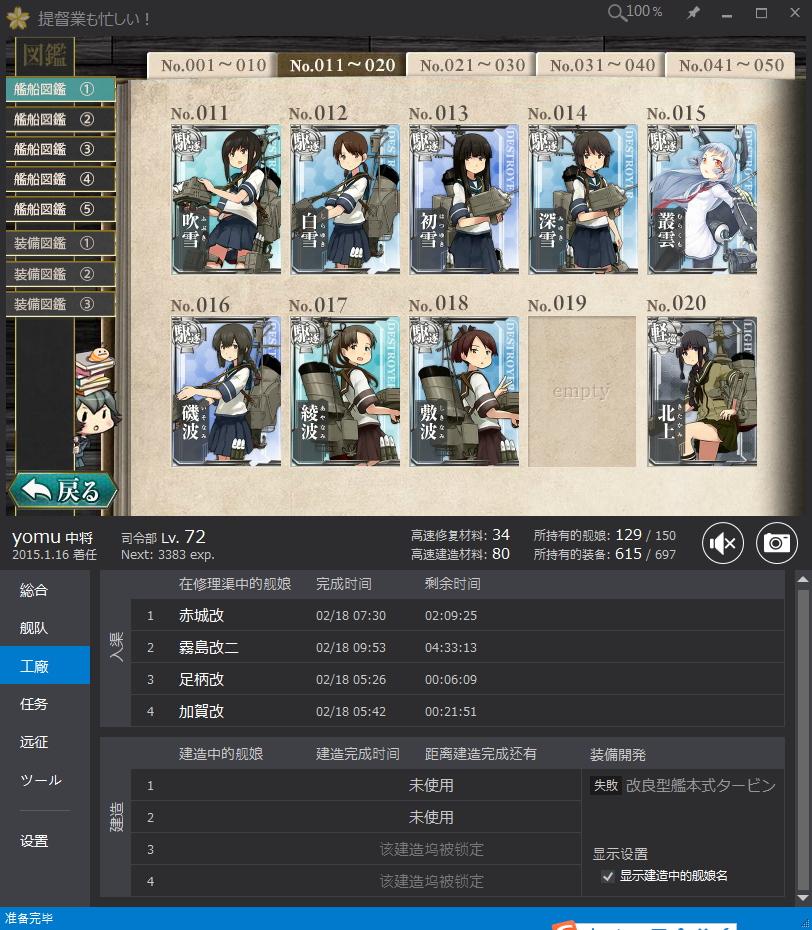Switch to the No.021～030 tab
This screenshot has height=930, width=812.
(x=472, y=65)
